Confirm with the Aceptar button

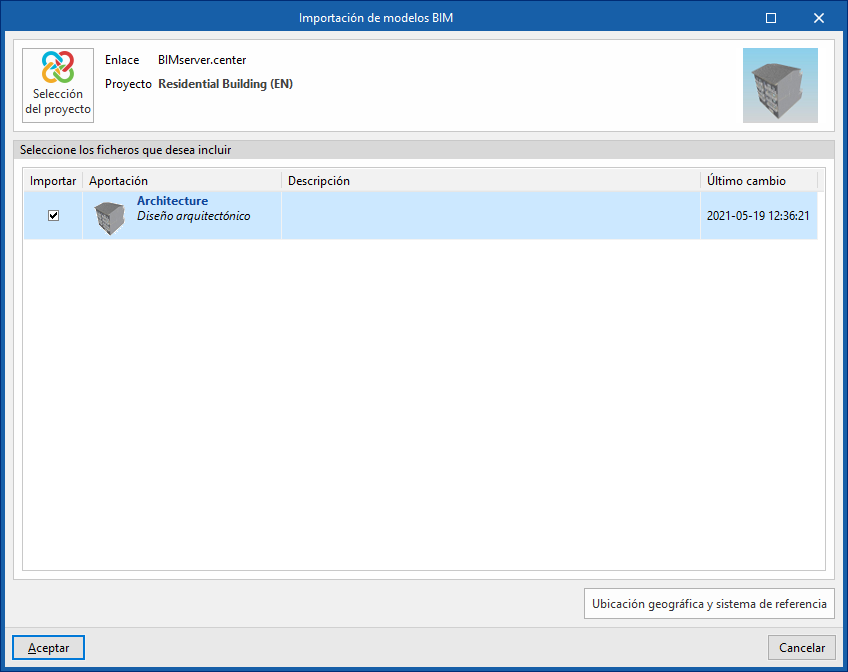pos(49,648)
